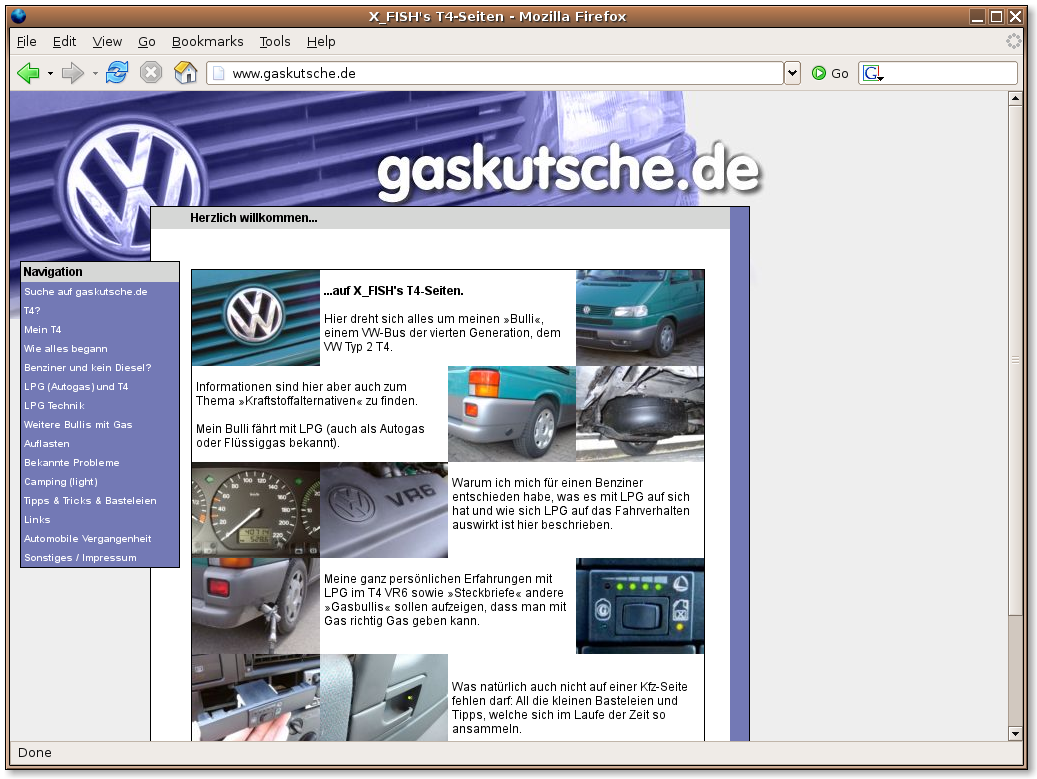Open the 'LPG Technik' link
1037x779 pixels.
click(54, 406)
